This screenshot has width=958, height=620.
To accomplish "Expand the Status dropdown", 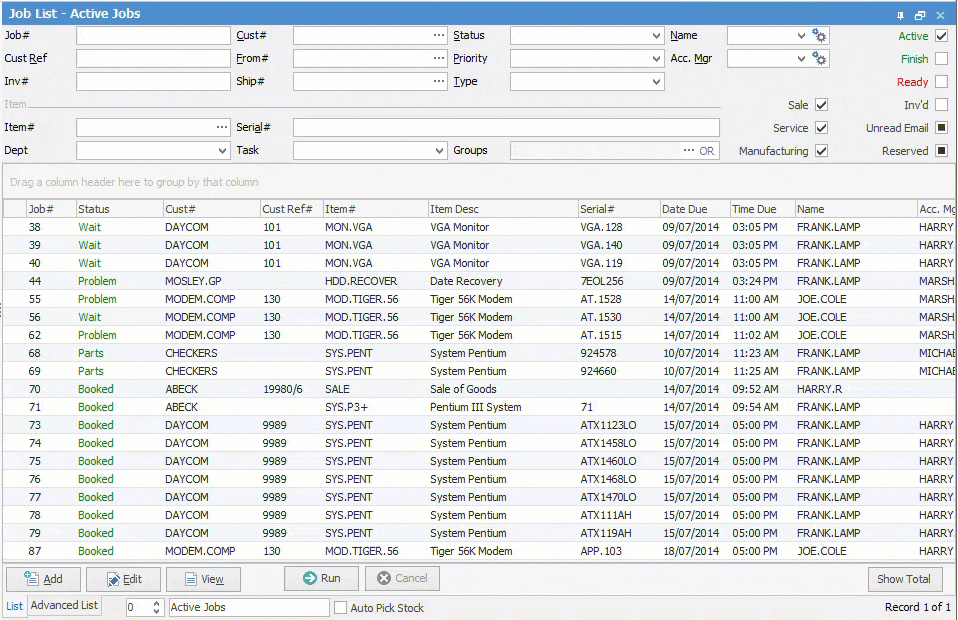I will 655,36.
